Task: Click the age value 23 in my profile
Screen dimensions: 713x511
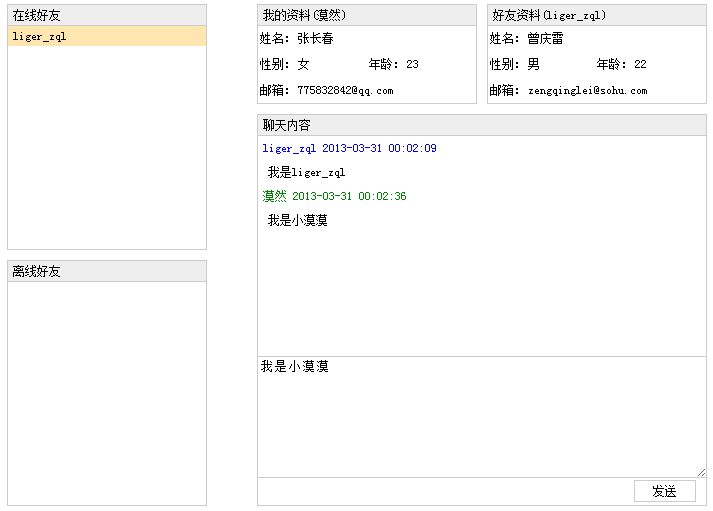Action: 412,64
